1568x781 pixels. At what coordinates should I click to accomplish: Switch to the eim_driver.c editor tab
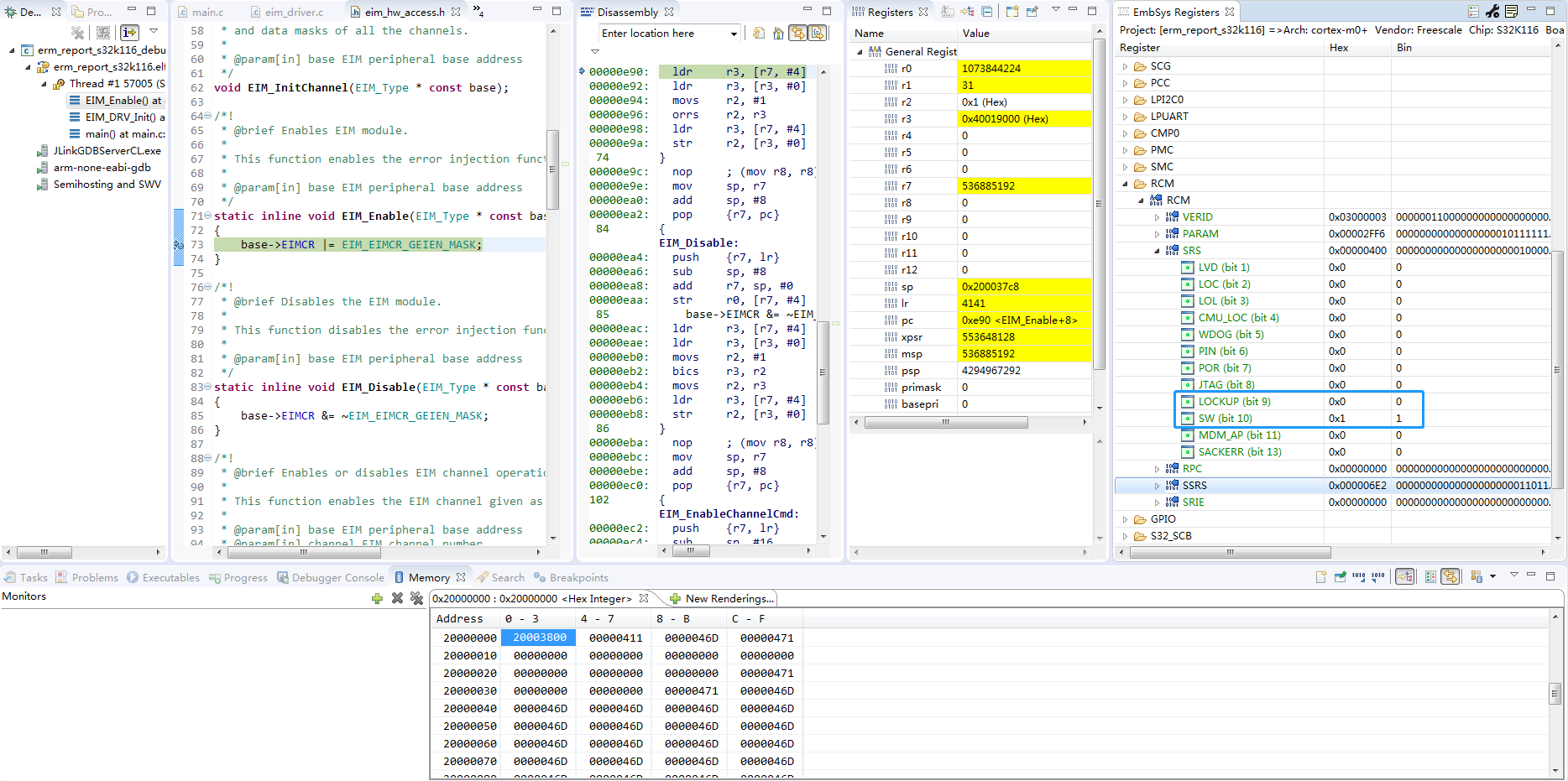point(294,12)
